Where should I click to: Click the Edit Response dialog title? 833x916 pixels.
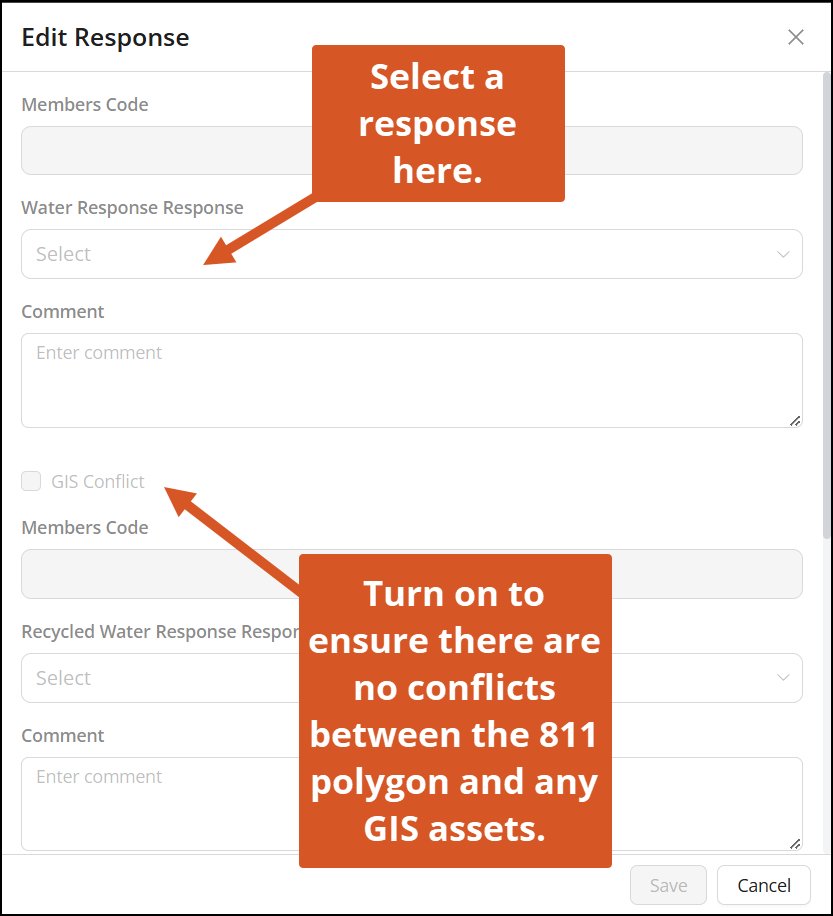tap(105, 38)
